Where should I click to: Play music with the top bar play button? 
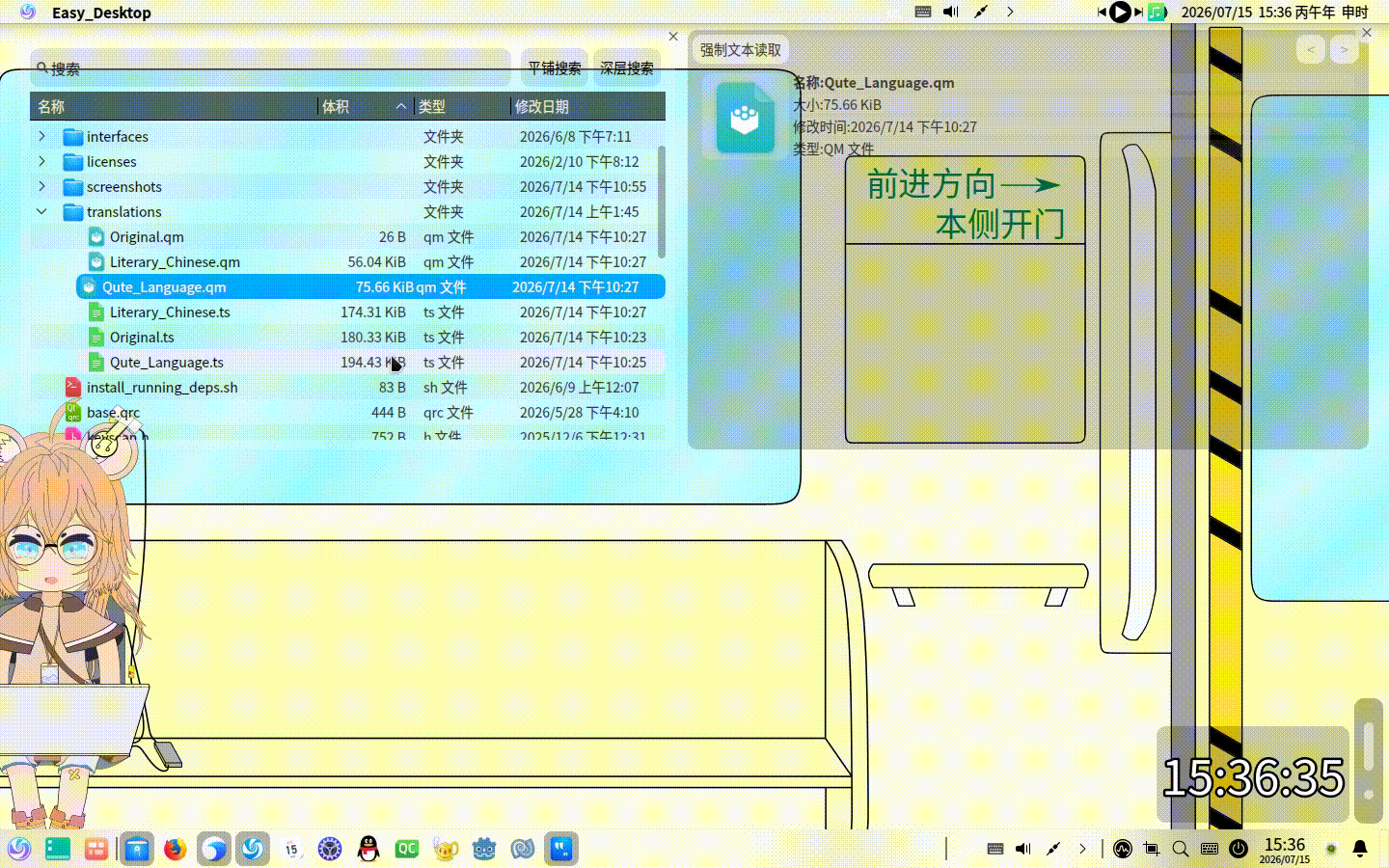click(x=1120, y=12)
